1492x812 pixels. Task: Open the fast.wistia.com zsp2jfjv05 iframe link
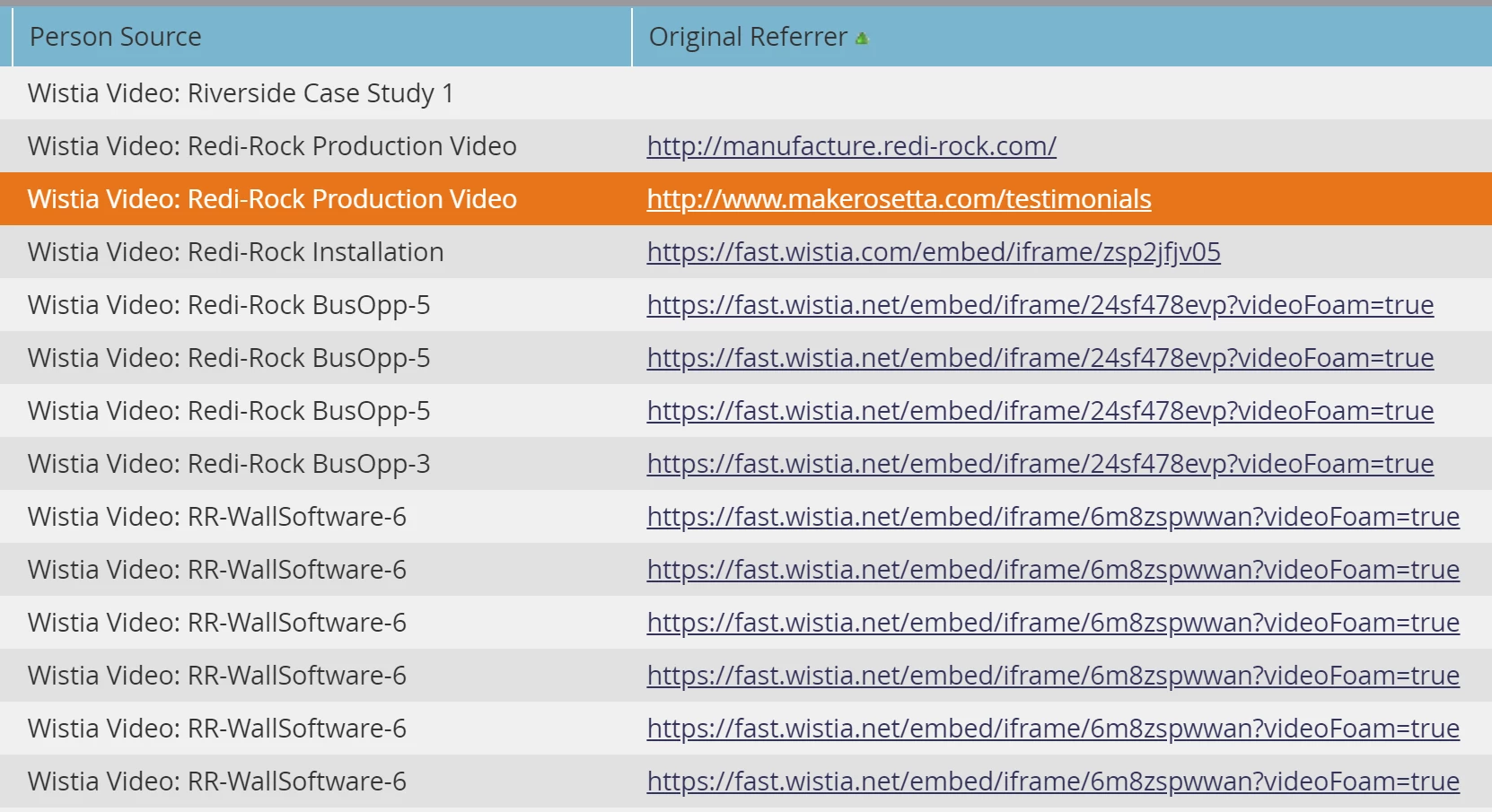(934, 252)
